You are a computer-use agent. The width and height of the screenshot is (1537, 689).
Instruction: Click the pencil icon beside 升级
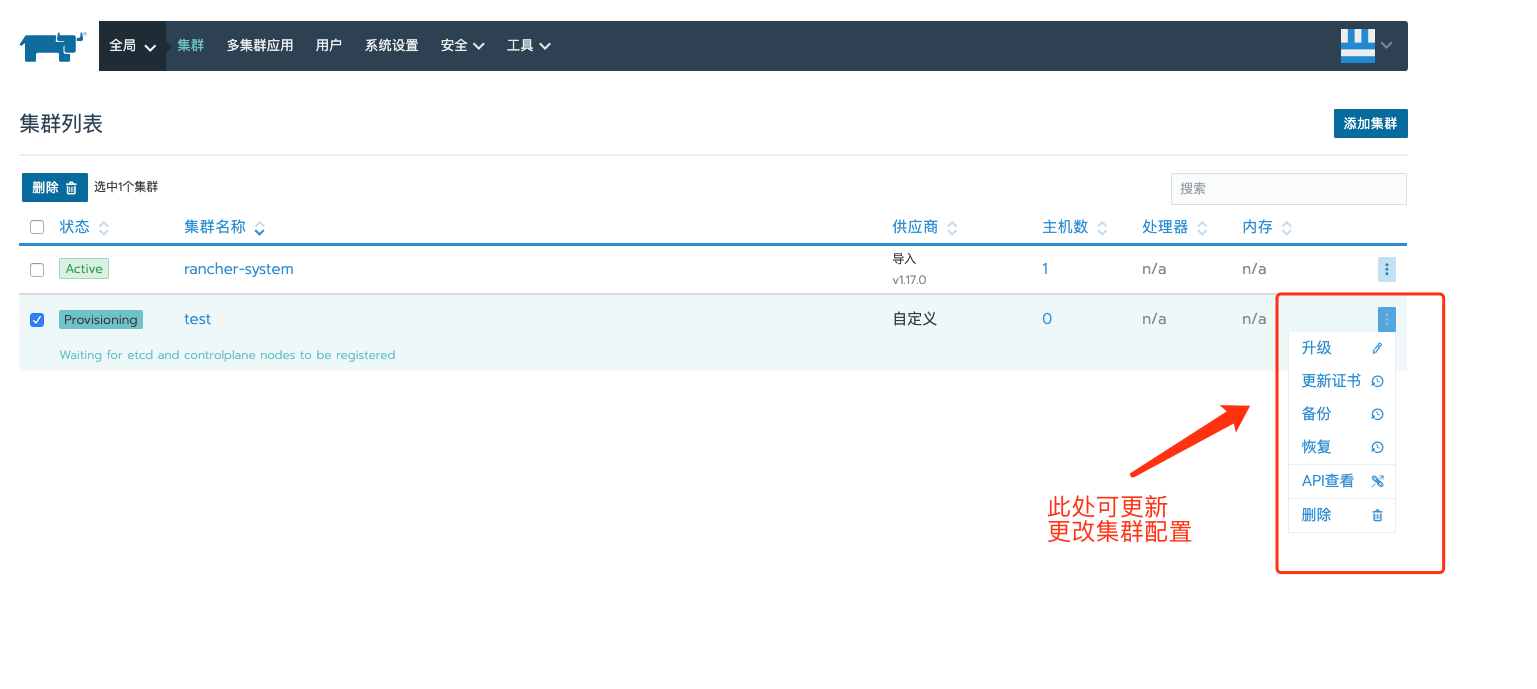tap(1377, 347)
